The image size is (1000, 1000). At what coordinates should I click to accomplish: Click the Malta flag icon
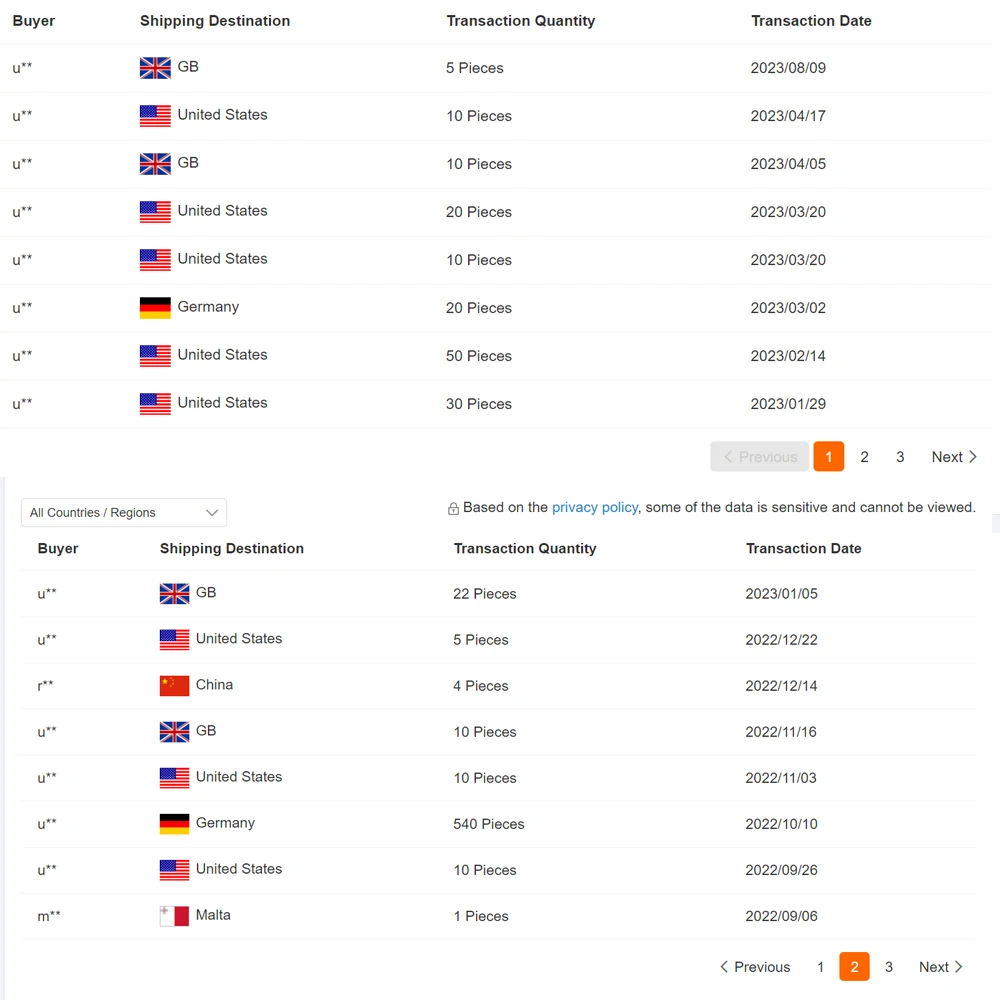click(x=174, y=916)
